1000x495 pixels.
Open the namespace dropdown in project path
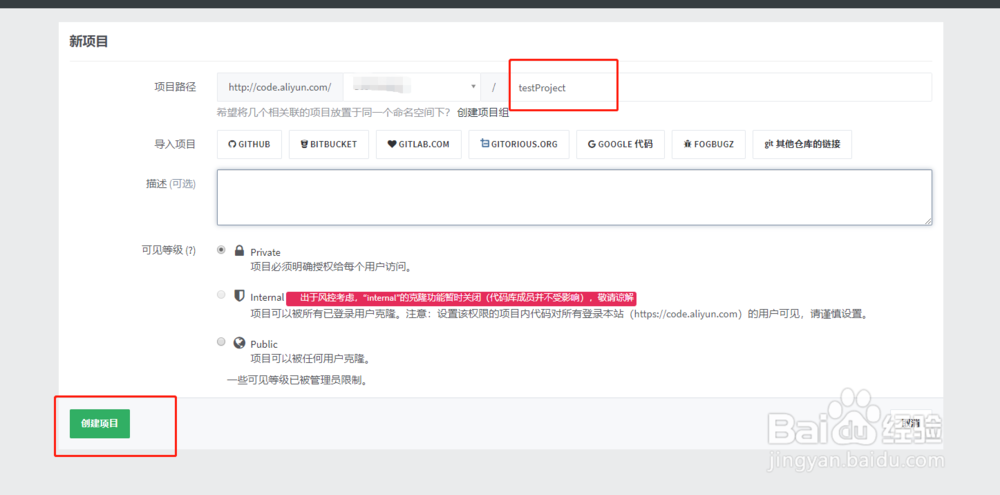(x=413, y=87)
